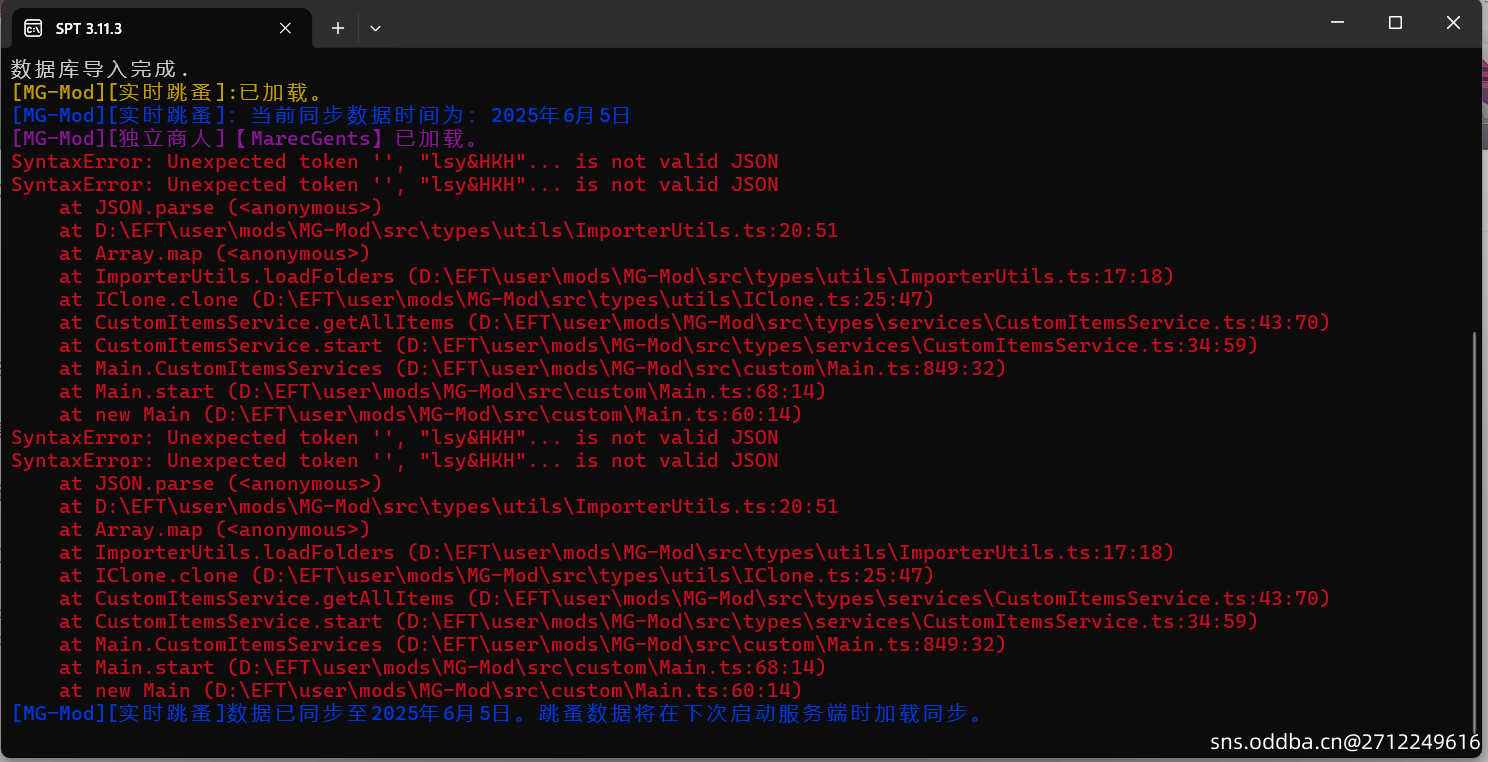
Task: Click the last blue line about "数据已同步至2025年6月5日"
Action: (498, 714)
